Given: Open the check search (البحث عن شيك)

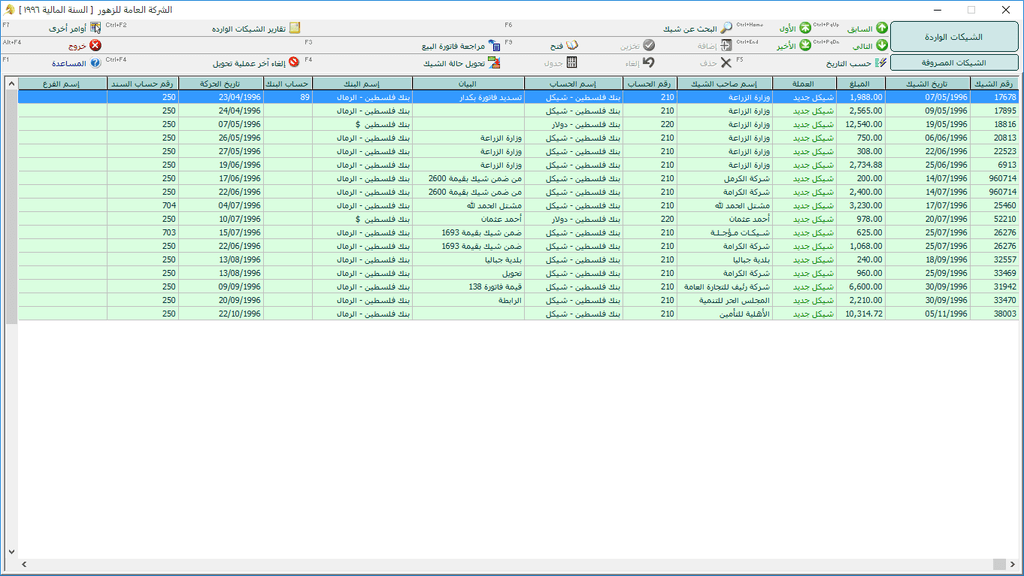Looking at the screenshot, I should coord(698,29).
